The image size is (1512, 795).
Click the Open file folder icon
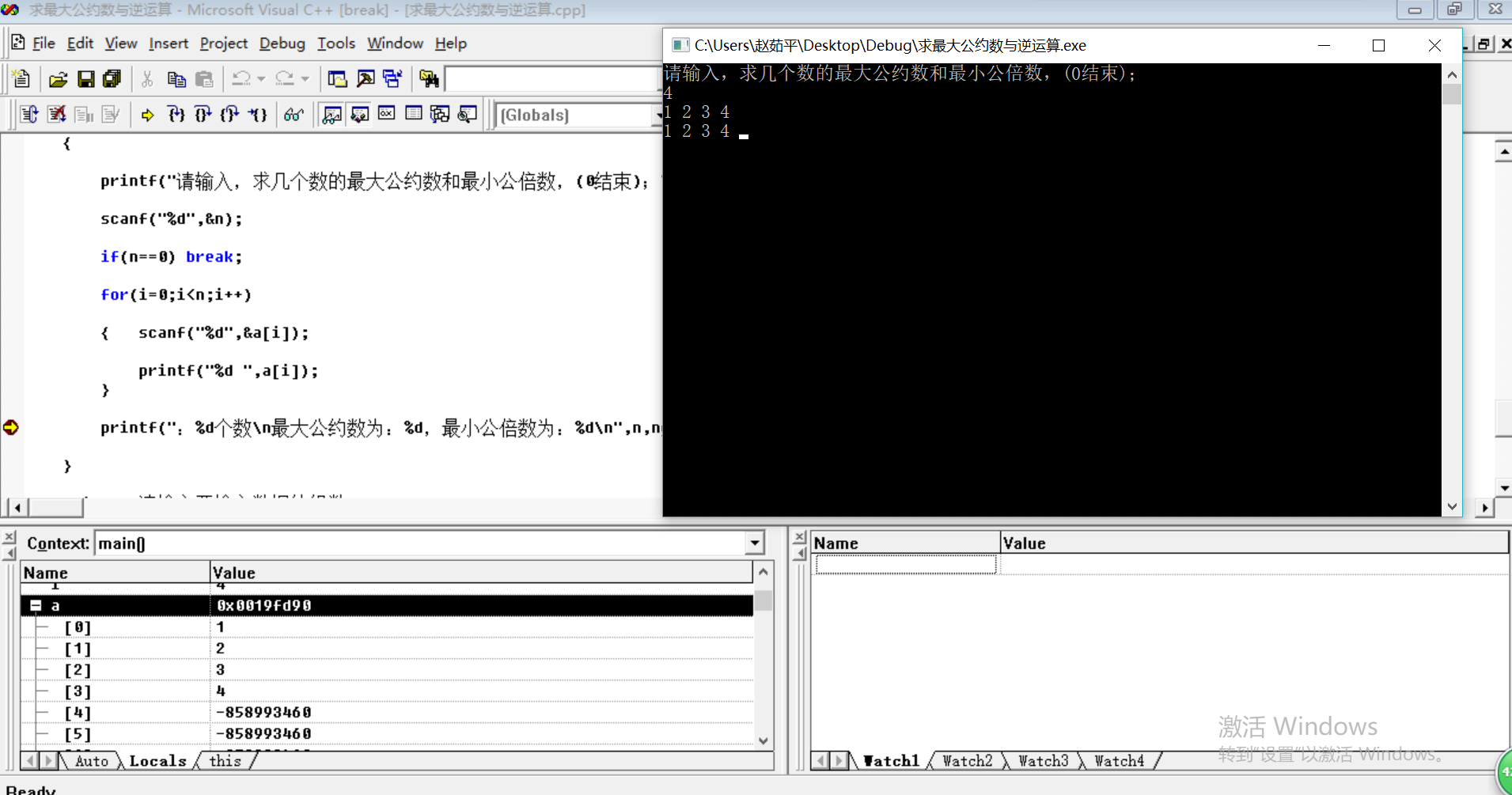pyautogui.click(x=58, y=79)
